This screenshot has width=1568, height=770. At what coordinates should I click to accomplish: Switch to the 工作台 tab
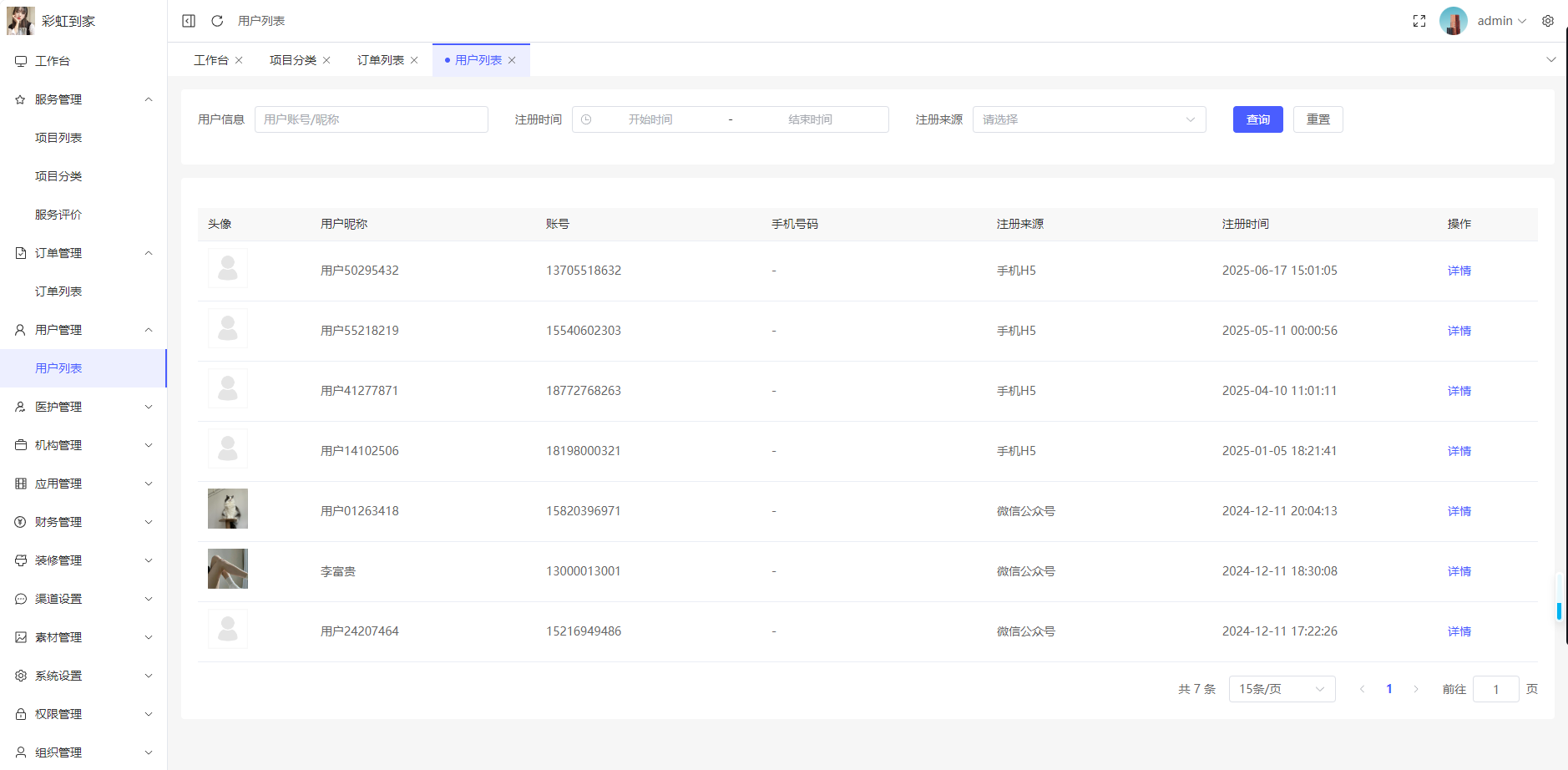(210, 60)
